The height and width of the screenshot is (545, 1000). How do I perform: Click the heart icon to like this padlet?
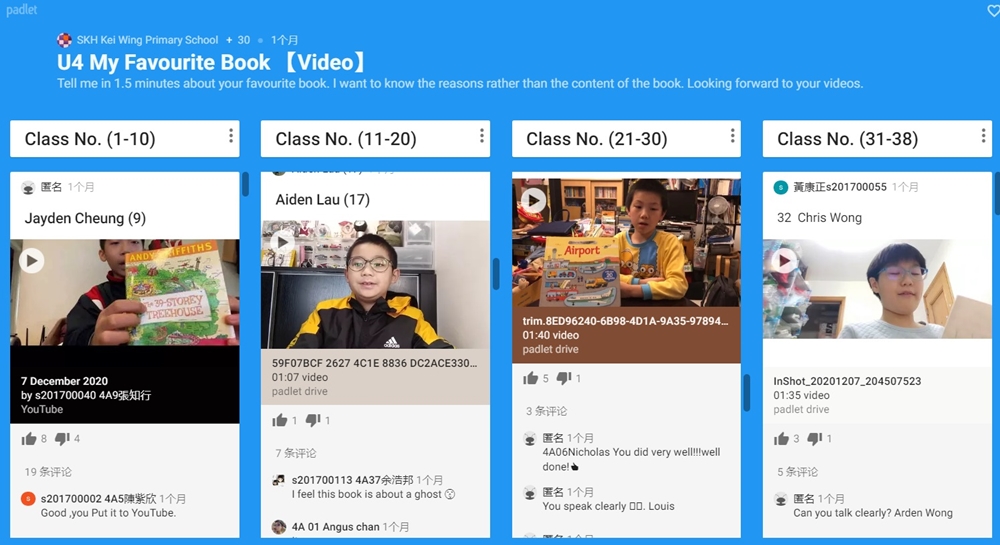[993, 10]
